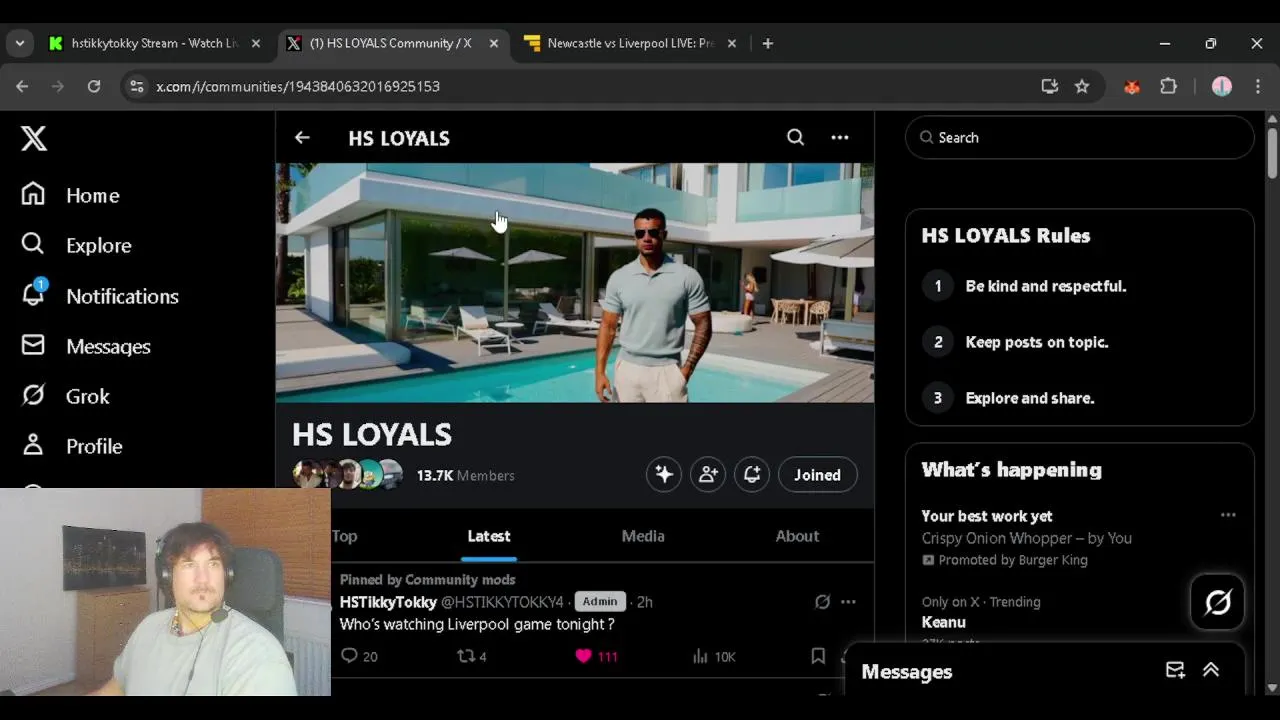Expand the Messages drawer
This screenshot has height=720, width=1280.
[1211, 671]
